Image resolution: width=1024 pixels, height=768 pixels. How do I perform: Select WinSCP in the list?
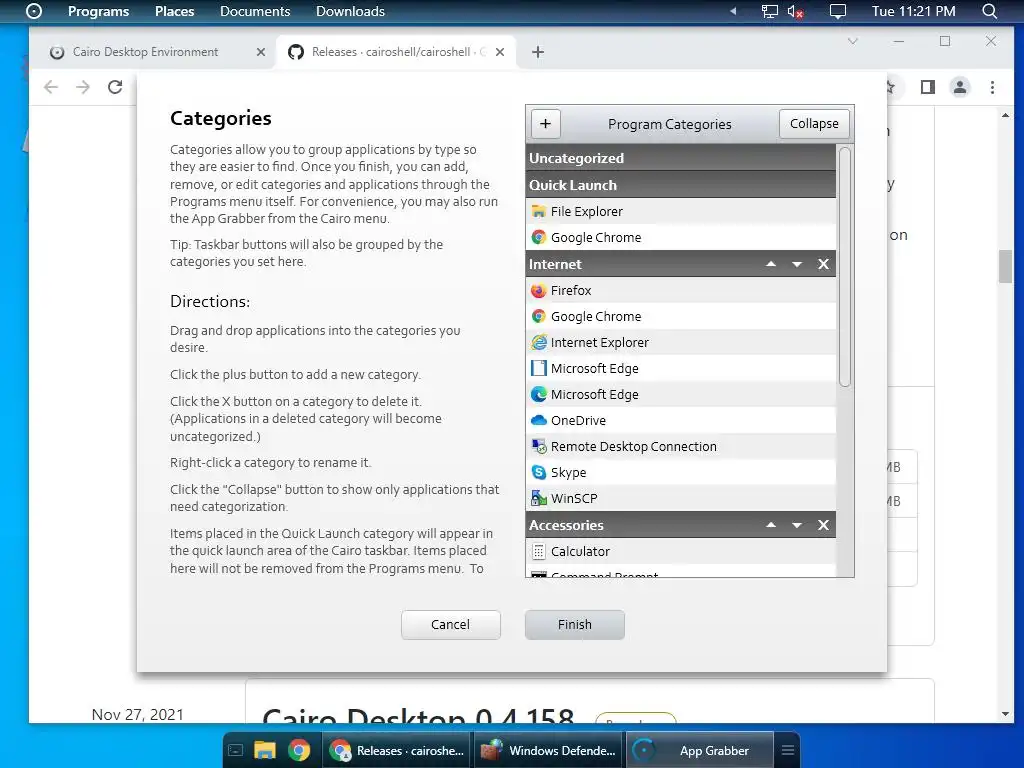point(680,498)
